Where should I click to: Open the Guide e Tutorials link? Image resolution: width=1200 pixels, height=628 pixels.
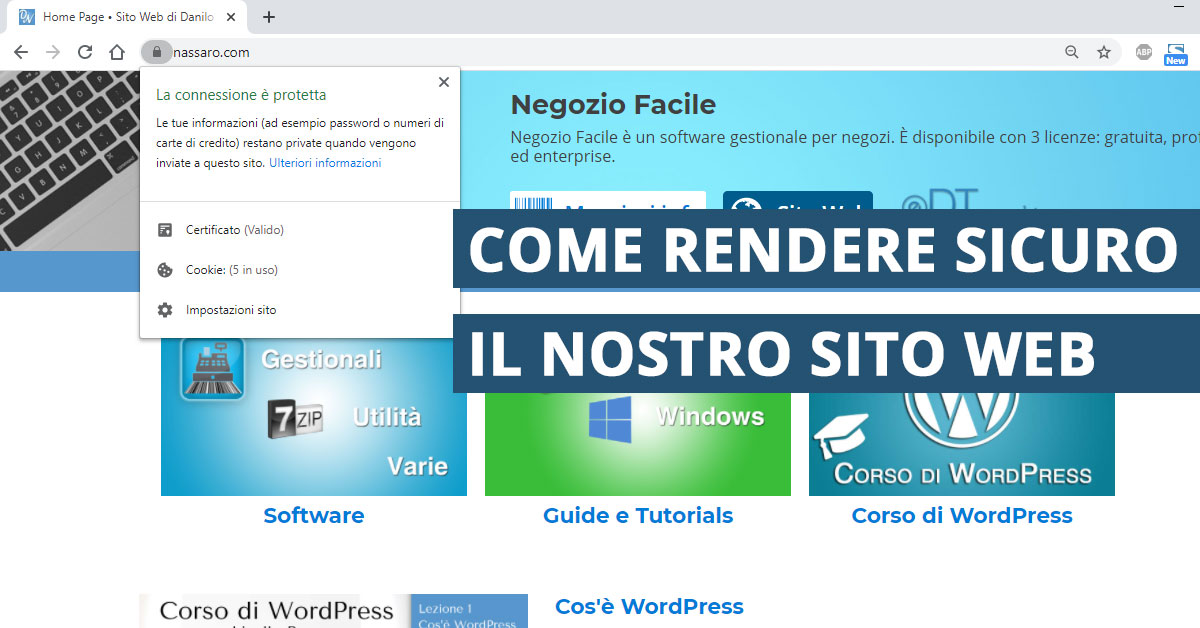tap(638, 516)
